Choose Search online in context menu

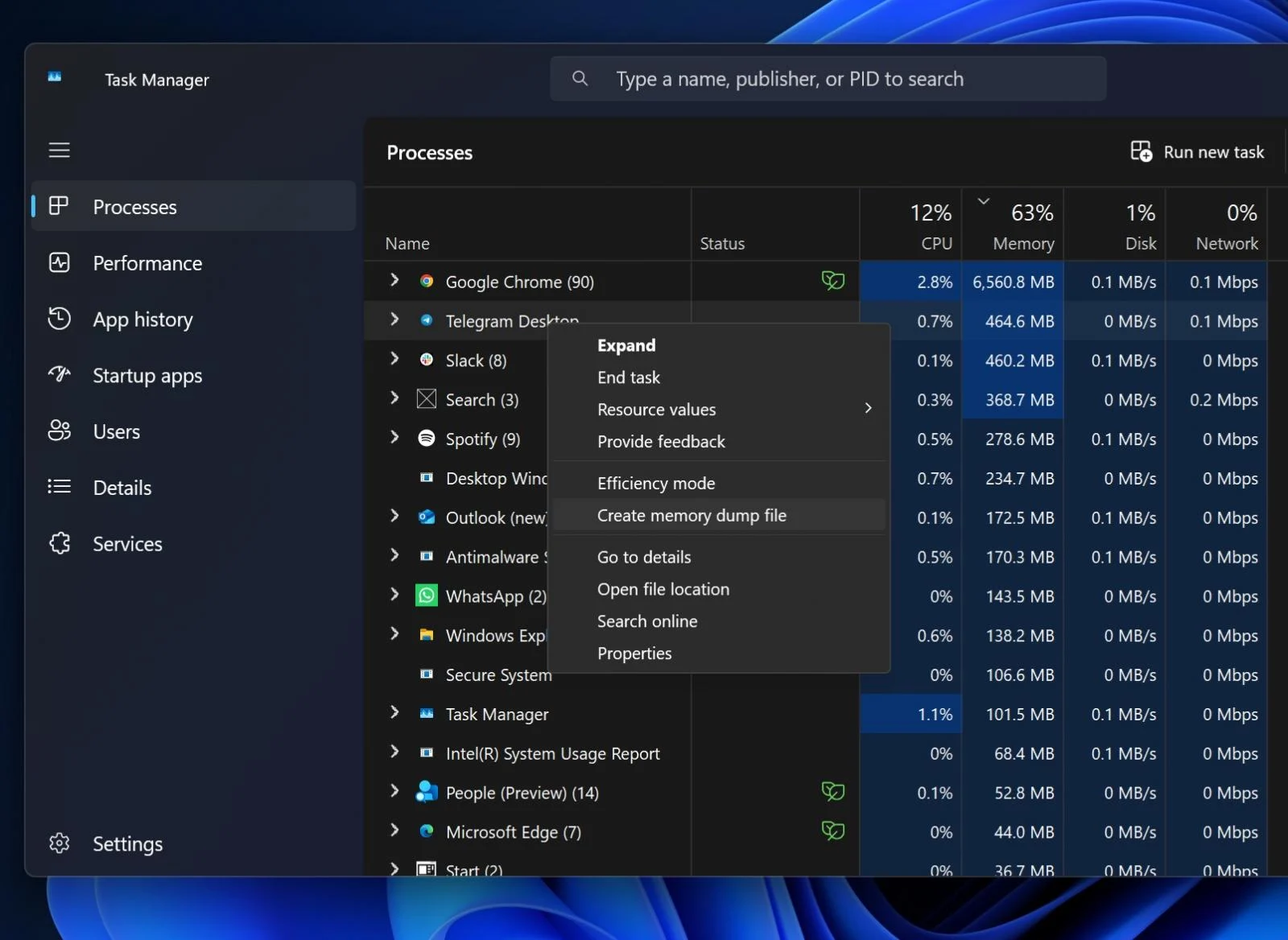click(x=720, y=621)
